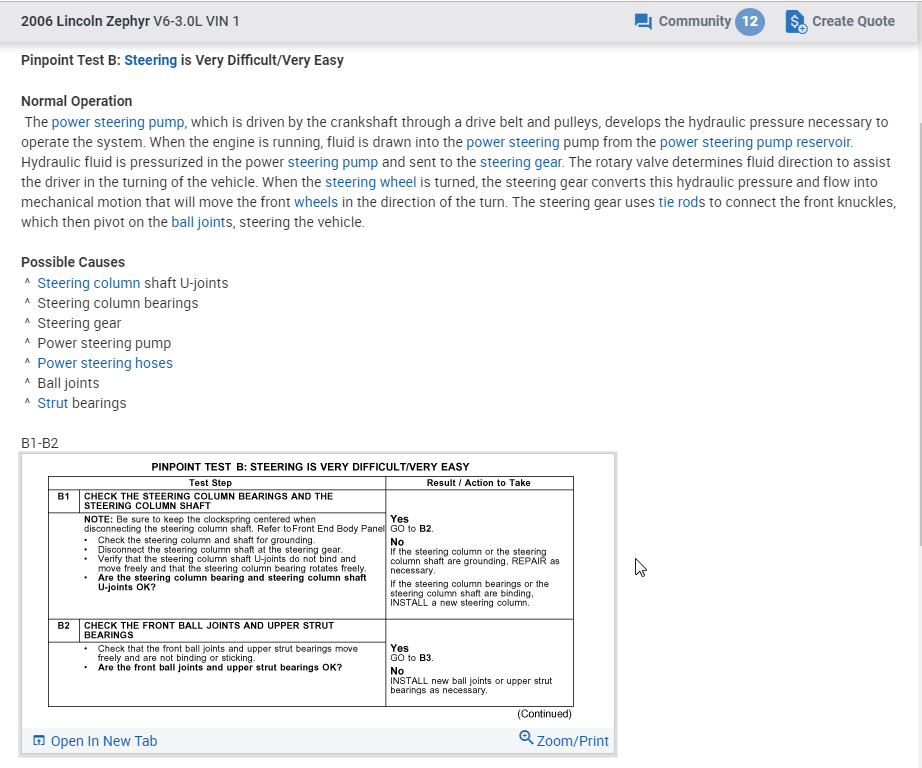Follow the 'Strut' link in causes list
The image size is (922, 768).
[x=52, y=403]
